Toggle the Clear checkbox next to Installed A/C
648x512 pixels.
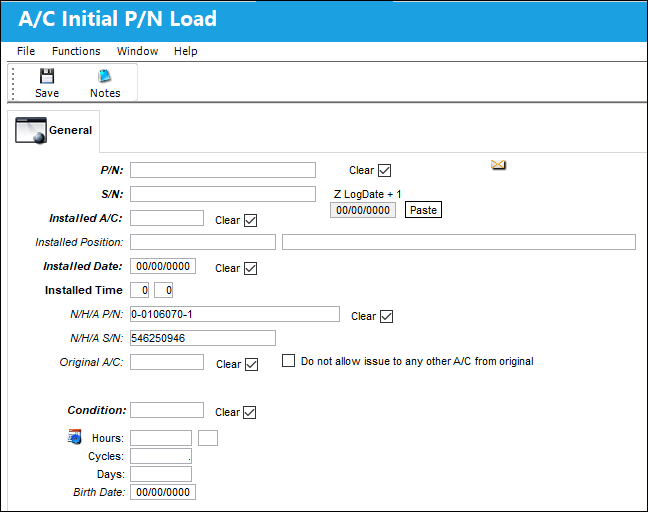(250, 220)
